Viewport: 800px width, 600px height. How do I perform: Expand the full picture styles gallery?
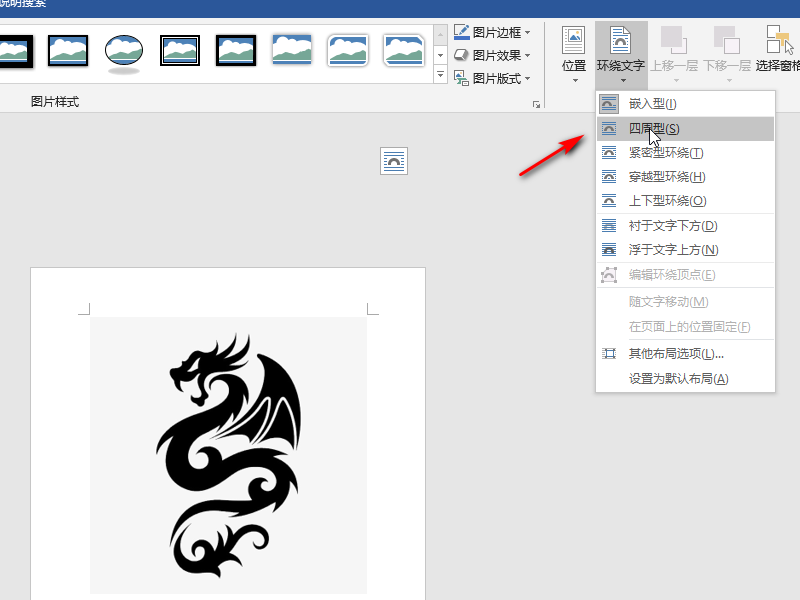(x=440, y=75)
